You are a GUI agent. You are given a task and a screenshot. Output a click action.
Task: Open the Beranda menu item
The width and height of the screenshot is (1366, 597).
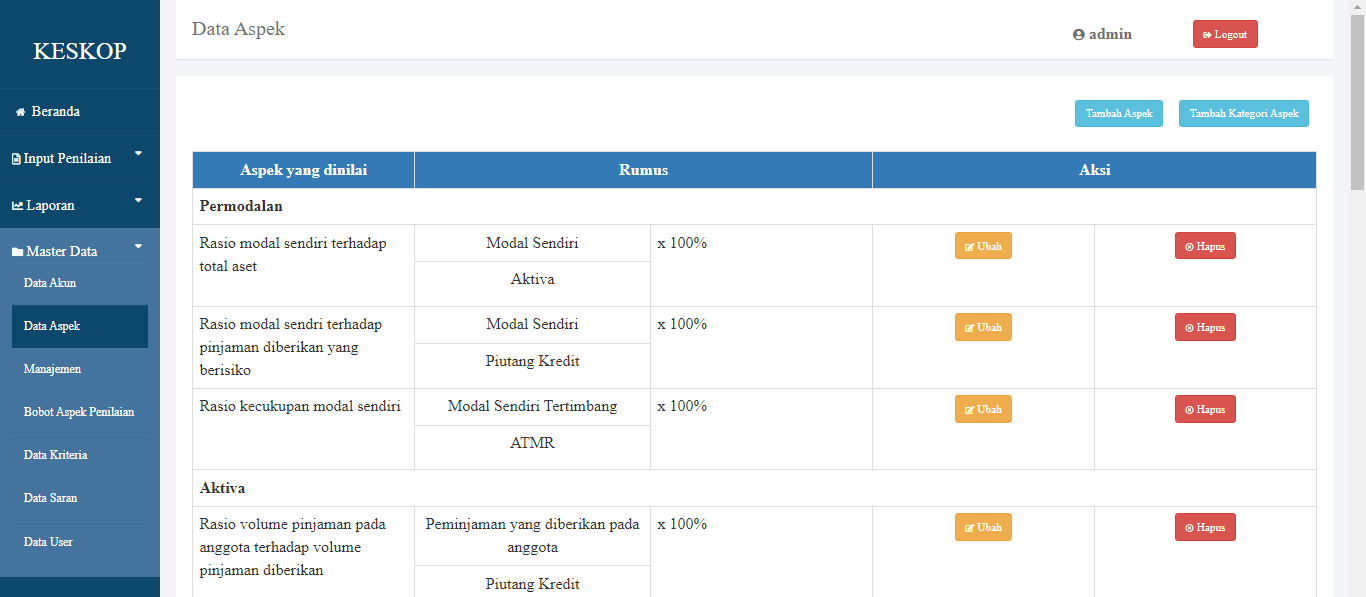(80, 112)
